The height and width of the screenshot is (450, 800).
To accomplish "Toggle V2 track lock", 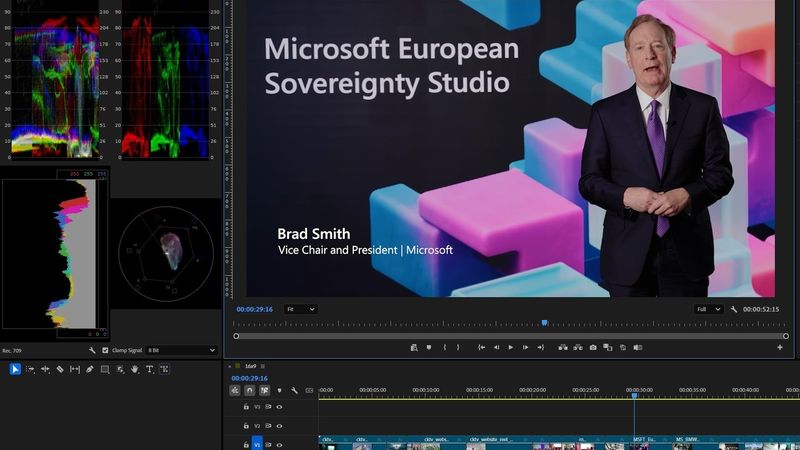I will 246,426.
